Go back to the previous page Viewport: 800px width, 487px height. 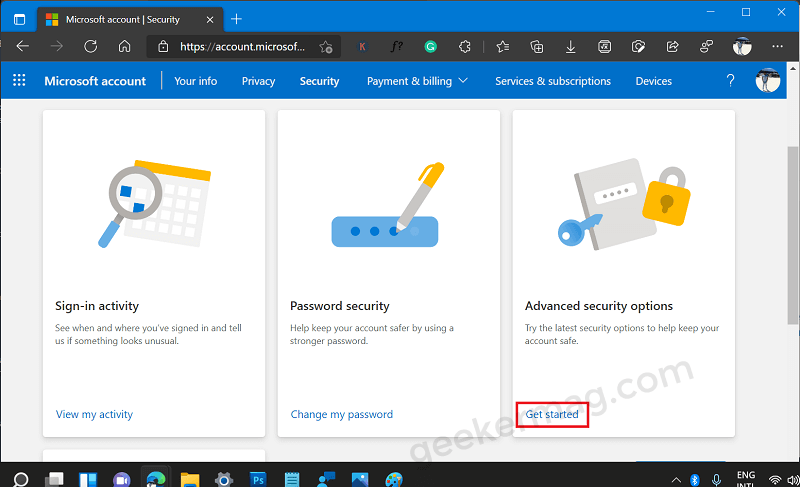[22, 46]
